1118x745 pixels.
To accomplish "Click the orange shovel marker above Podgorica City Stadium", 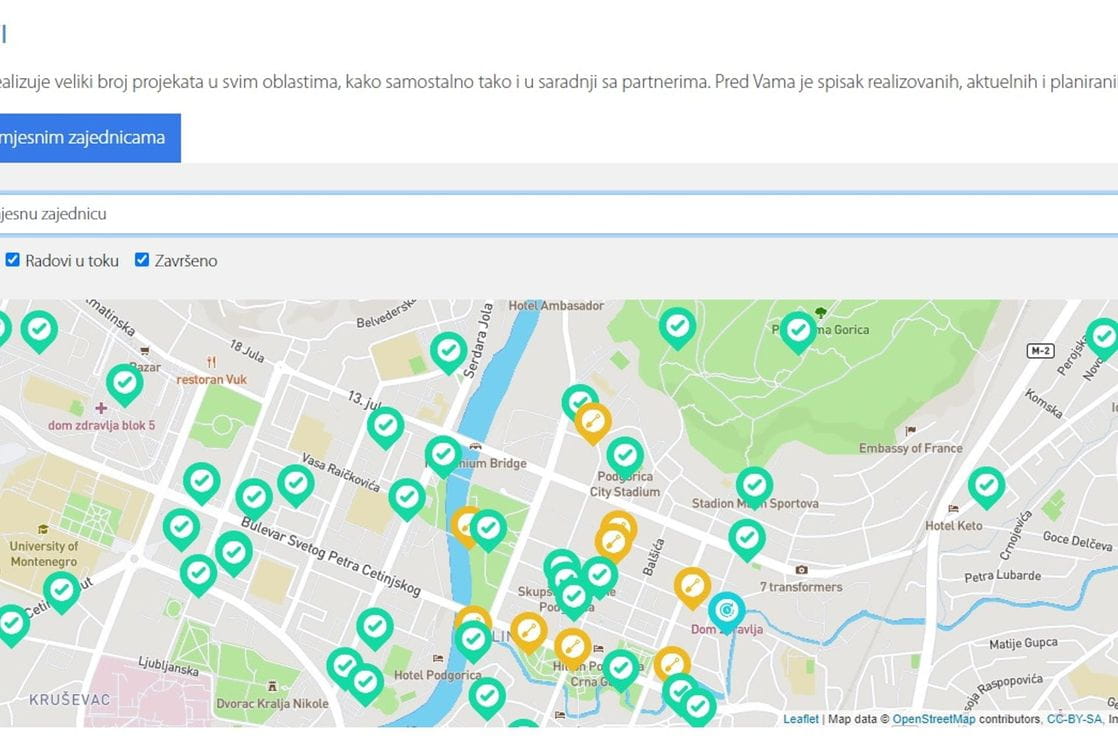I will tap(593, 421).
